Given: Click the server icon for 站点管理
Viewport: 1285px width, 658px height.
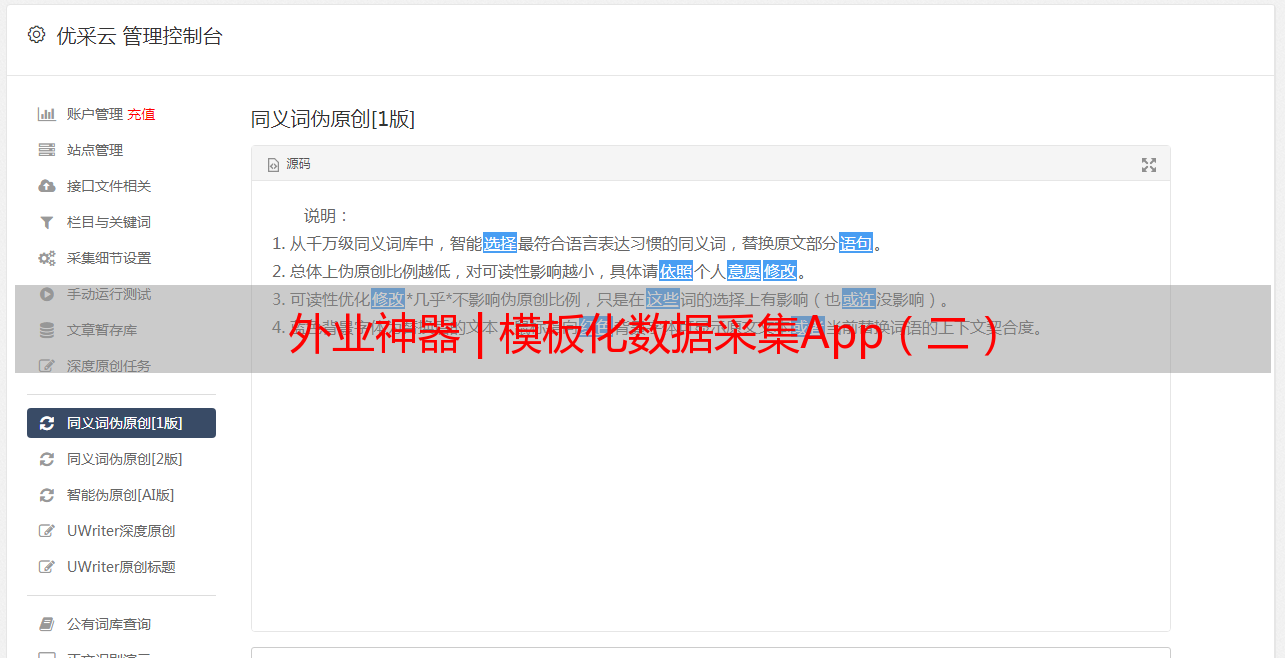Looking at the screenshot, I should click(x=46, y=150).
